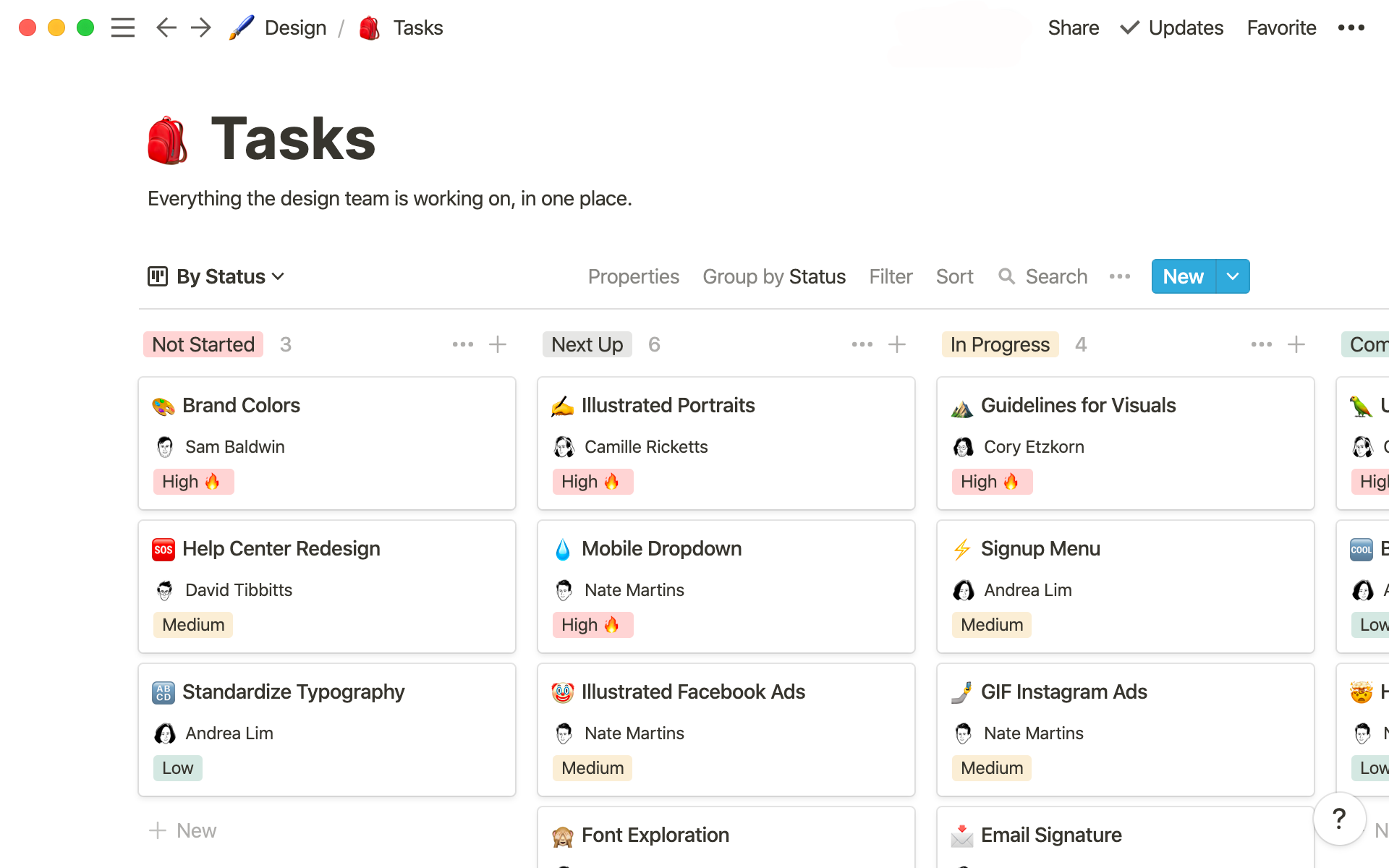Click the GIF Instagram Ads heel icon
This screenshot has width=1389, height=868.
(961, 691)
